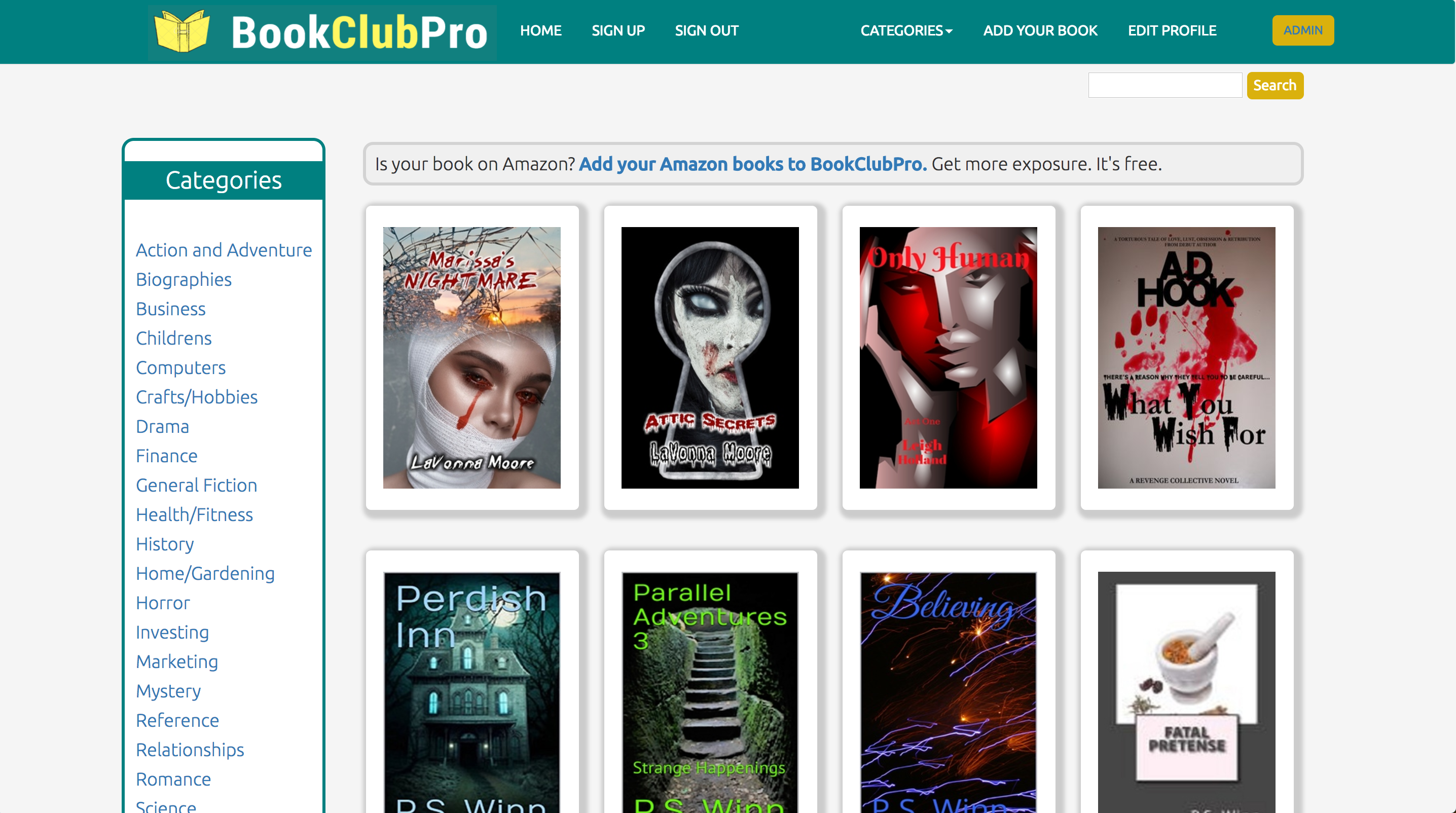Open Action and Adventure category
1456x813 pixels.
(223, 250)
